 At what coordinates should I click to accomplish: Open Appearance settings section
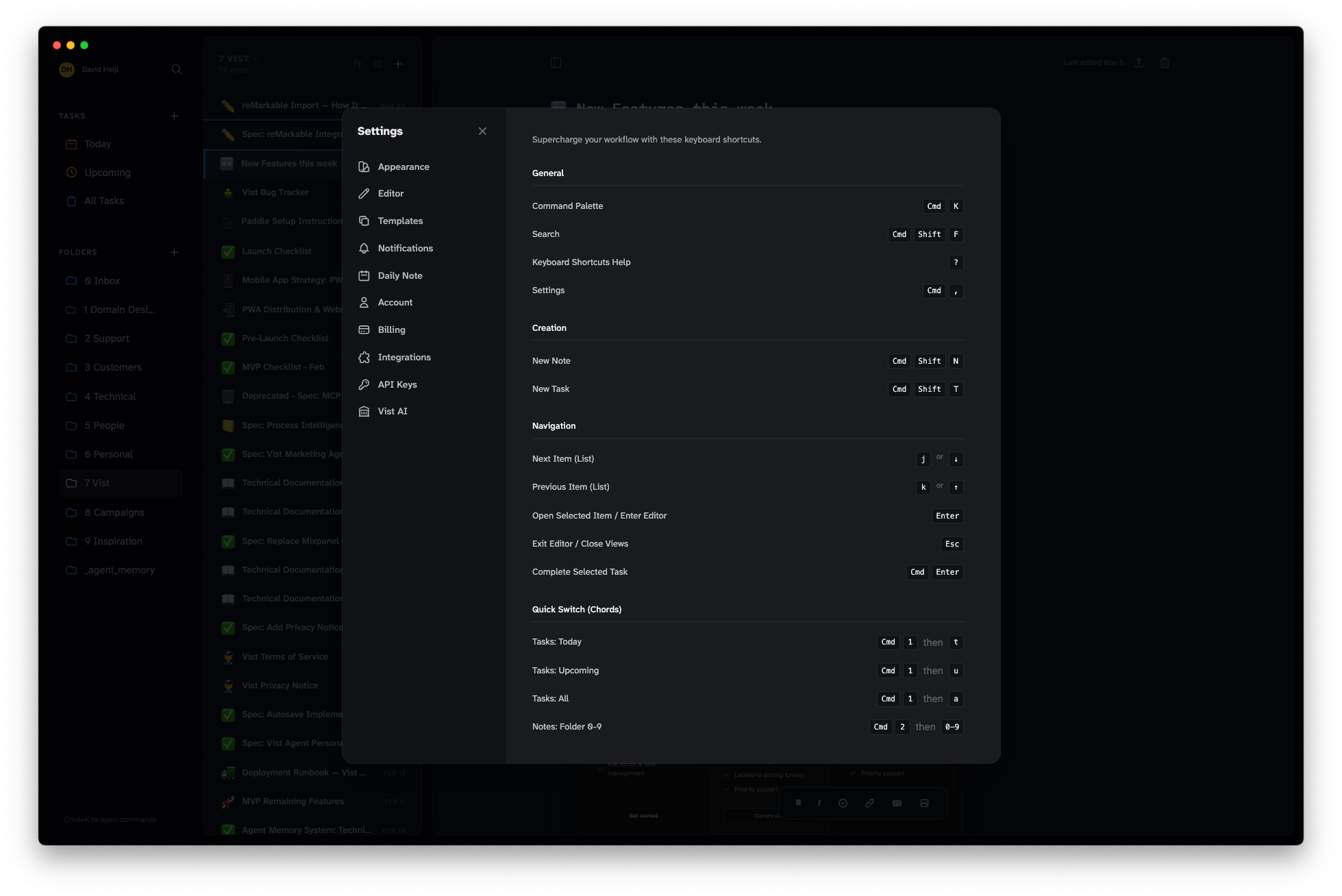click(x=403, y=167)
